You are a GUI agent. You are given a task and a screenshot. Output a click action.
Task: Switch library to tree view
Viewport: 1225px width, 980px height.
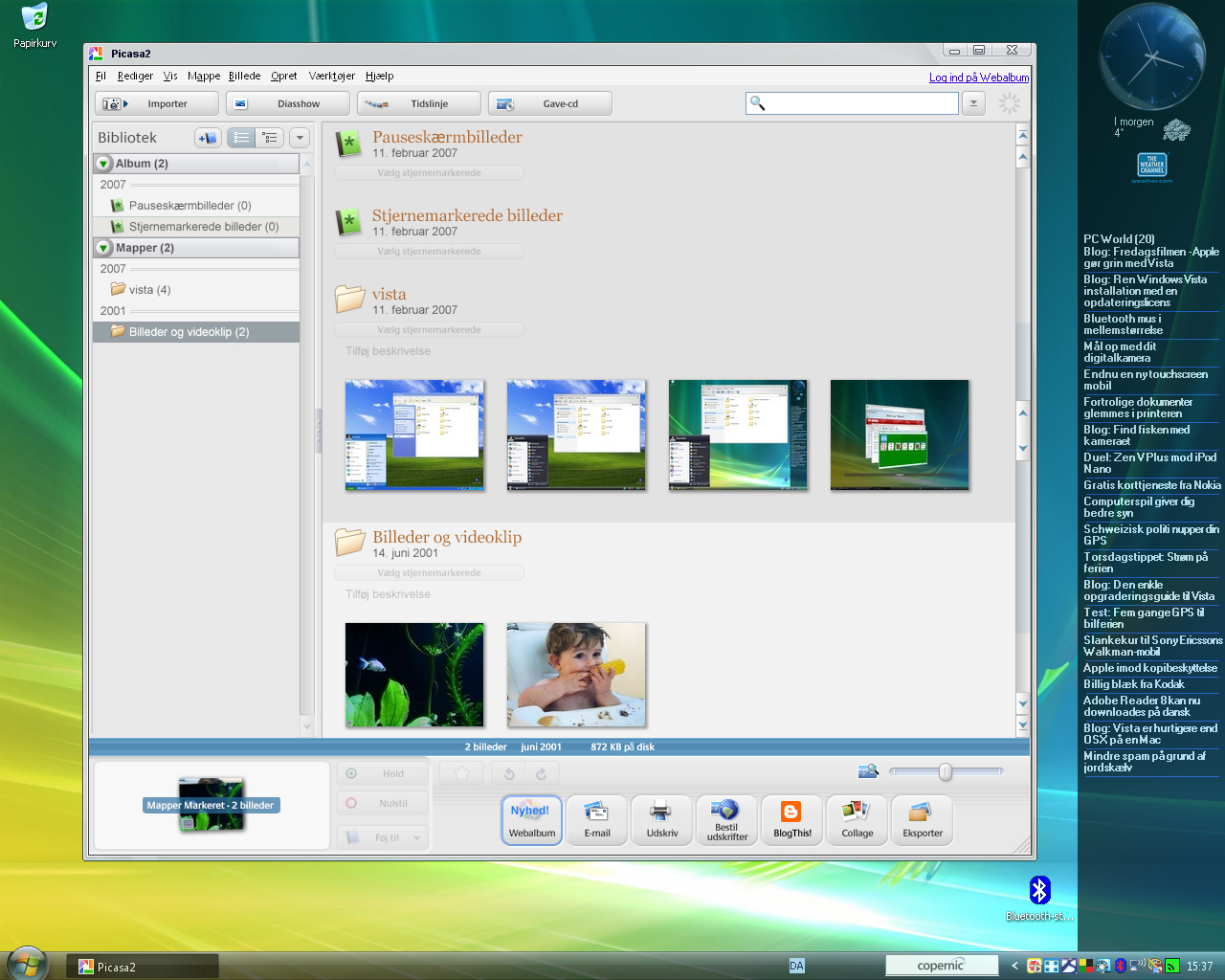270,138
